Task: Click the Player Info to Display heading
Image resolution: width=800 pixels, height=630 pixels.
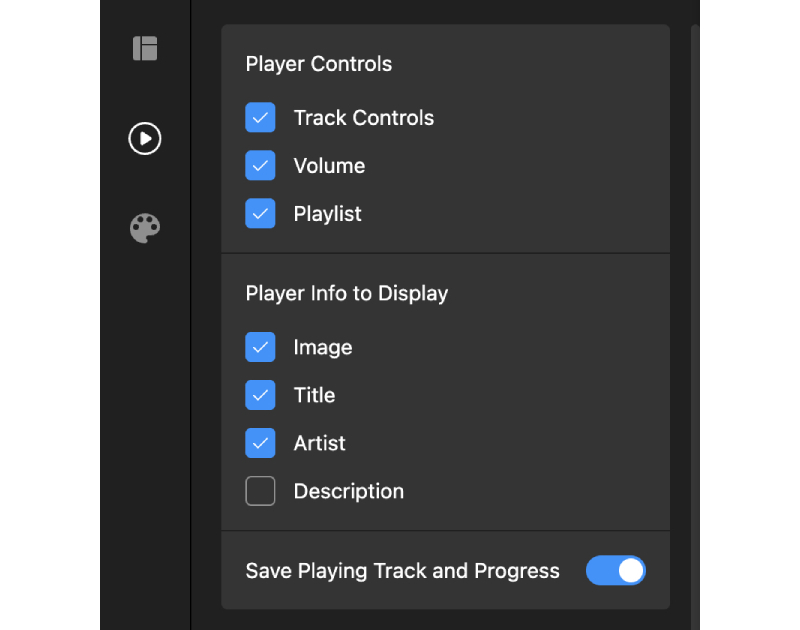Action: click(x=346, y=293)
